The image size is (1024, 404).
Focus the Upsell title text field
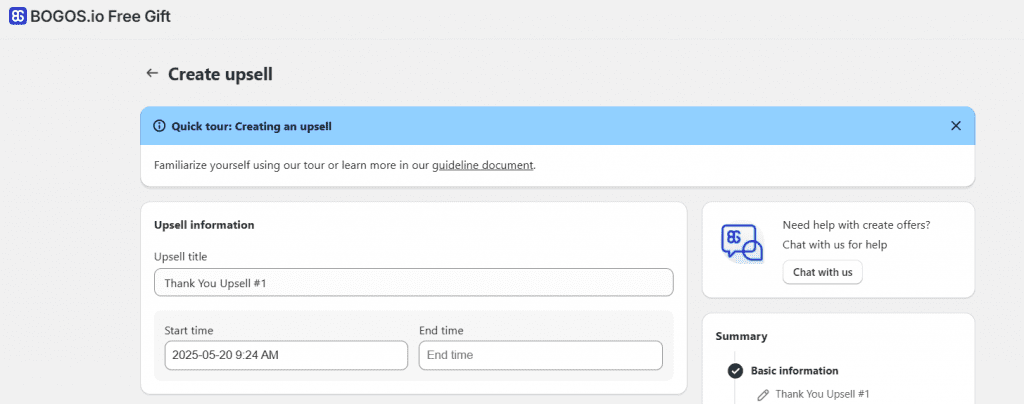413,283
